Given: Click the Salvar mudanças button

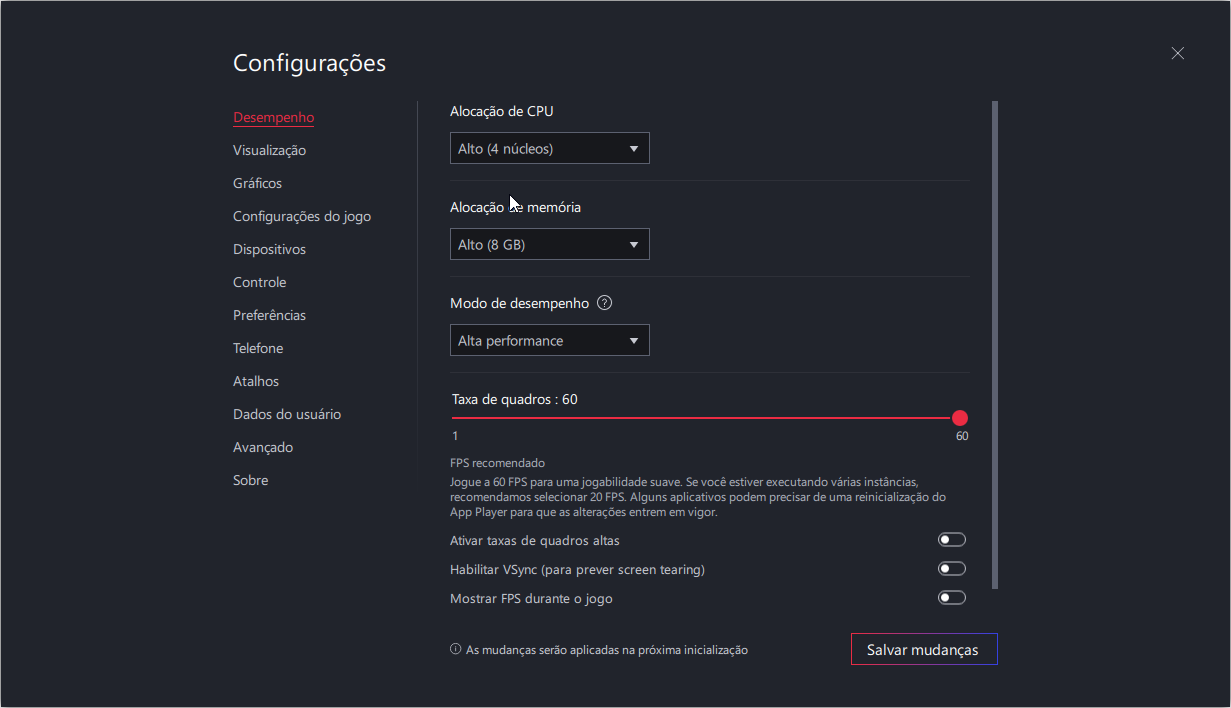Looking at the screenshot, I should pos(923,649).
